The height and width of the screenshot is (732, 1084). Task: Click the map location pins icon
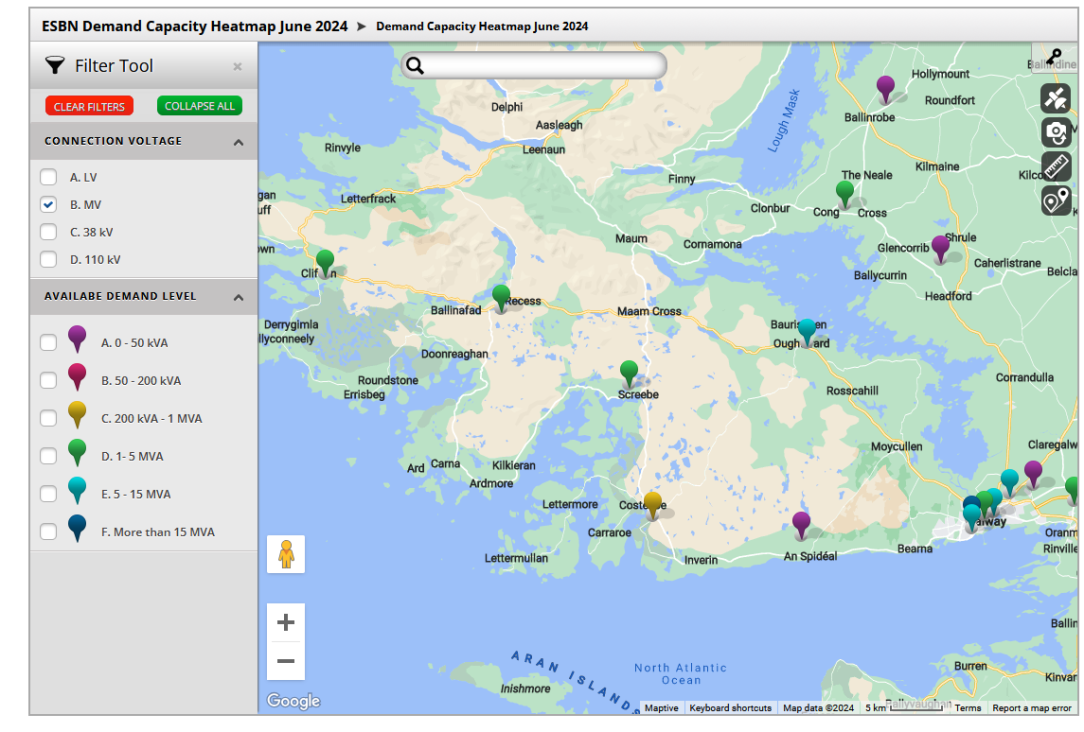[1056, 201]
